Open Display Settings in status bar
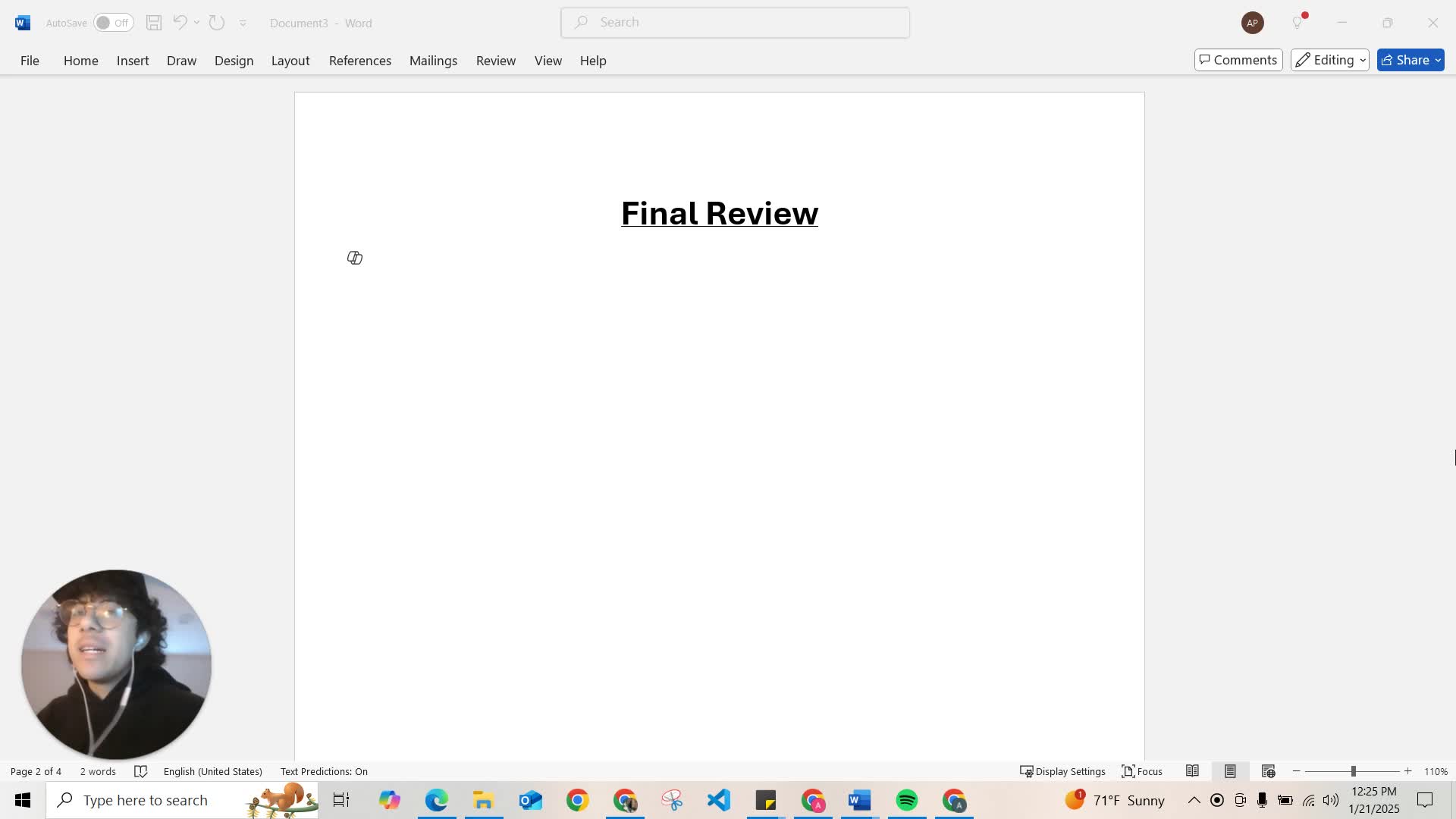The height and width of the screenshot is (819, 1456). [x=1062, y=771]
